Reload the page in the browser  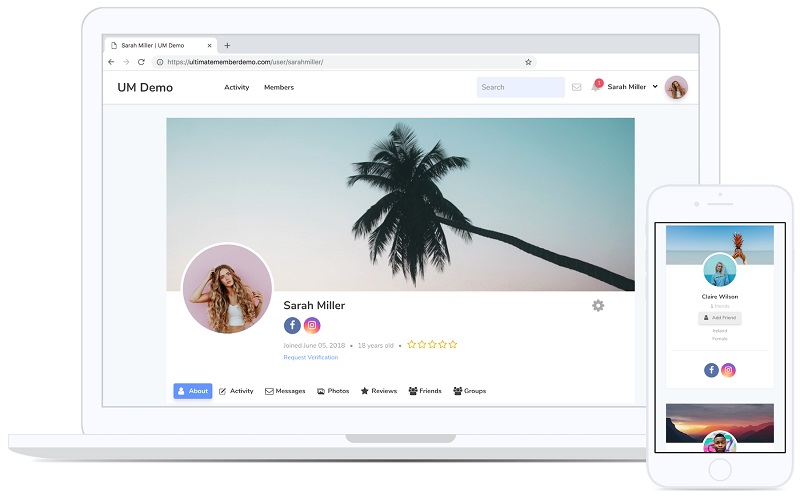pyautogui.click(x=142, y=62)
